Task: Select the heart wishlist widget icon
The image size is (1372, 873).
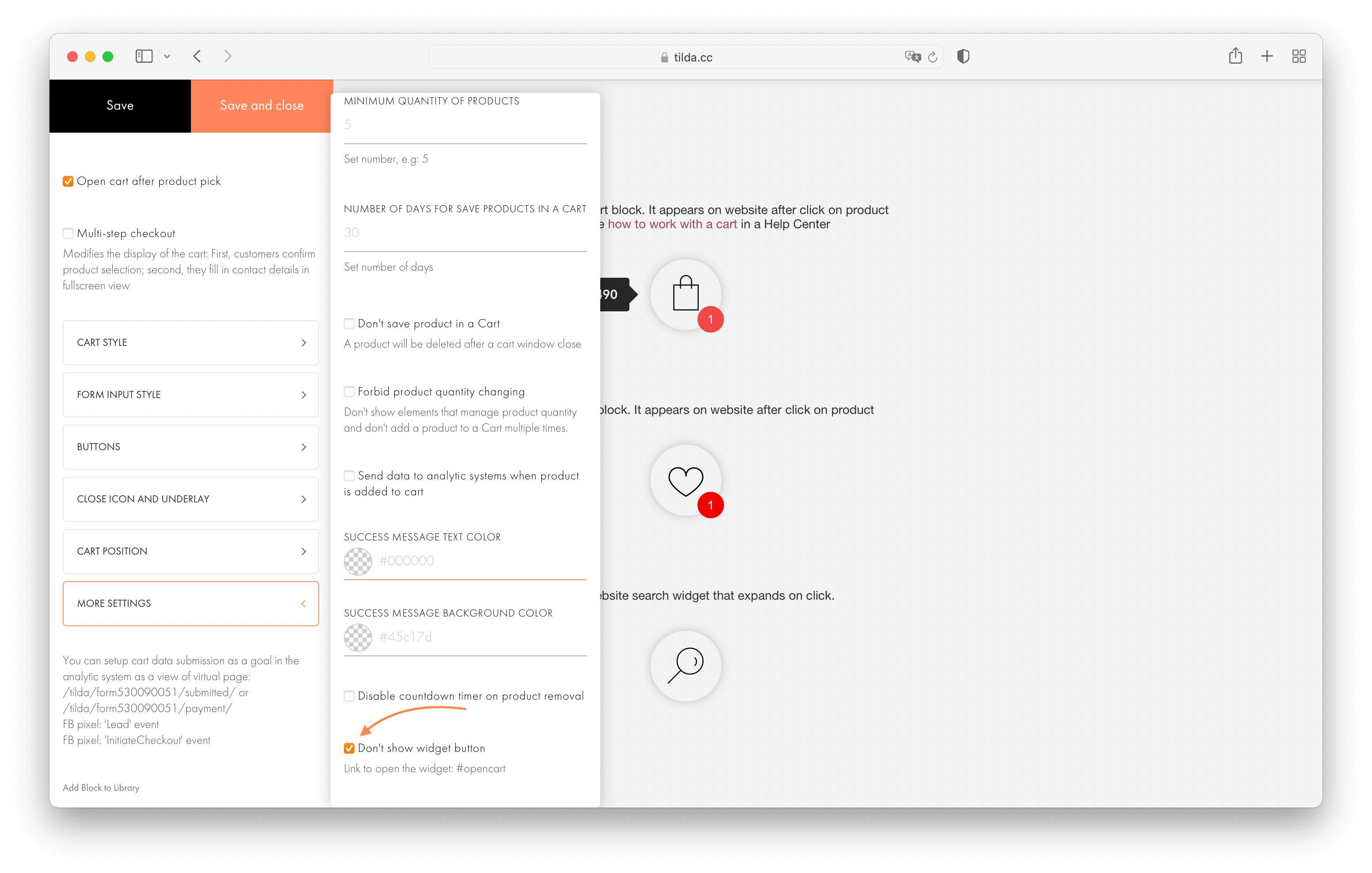Action: [686, 480]
